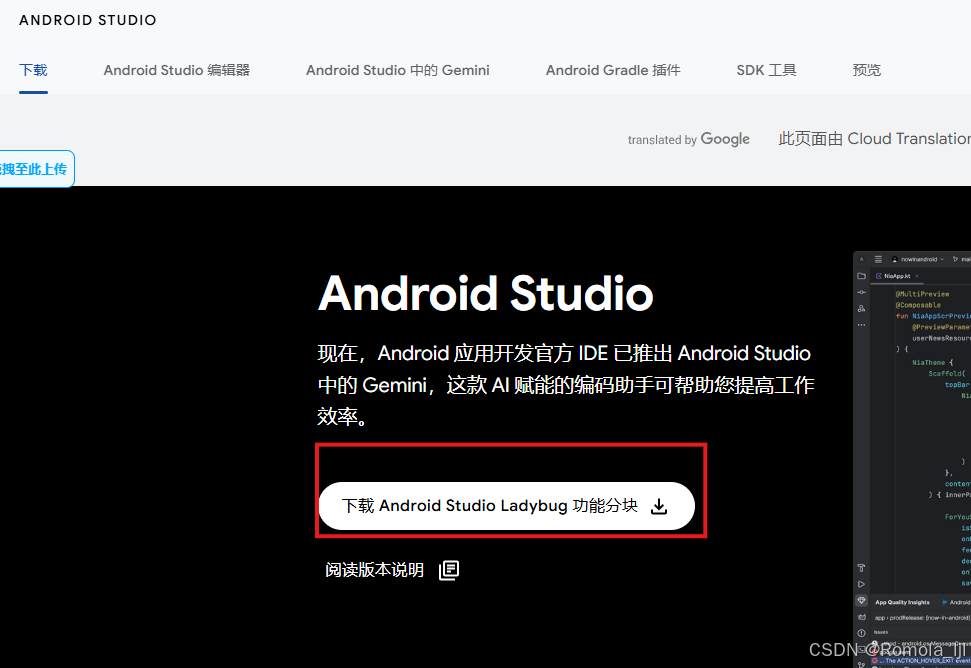Toggle App Quality Insights gem icon
This screenshot has width=971, height=668.
pyautogui.click(x=861, y=601)
